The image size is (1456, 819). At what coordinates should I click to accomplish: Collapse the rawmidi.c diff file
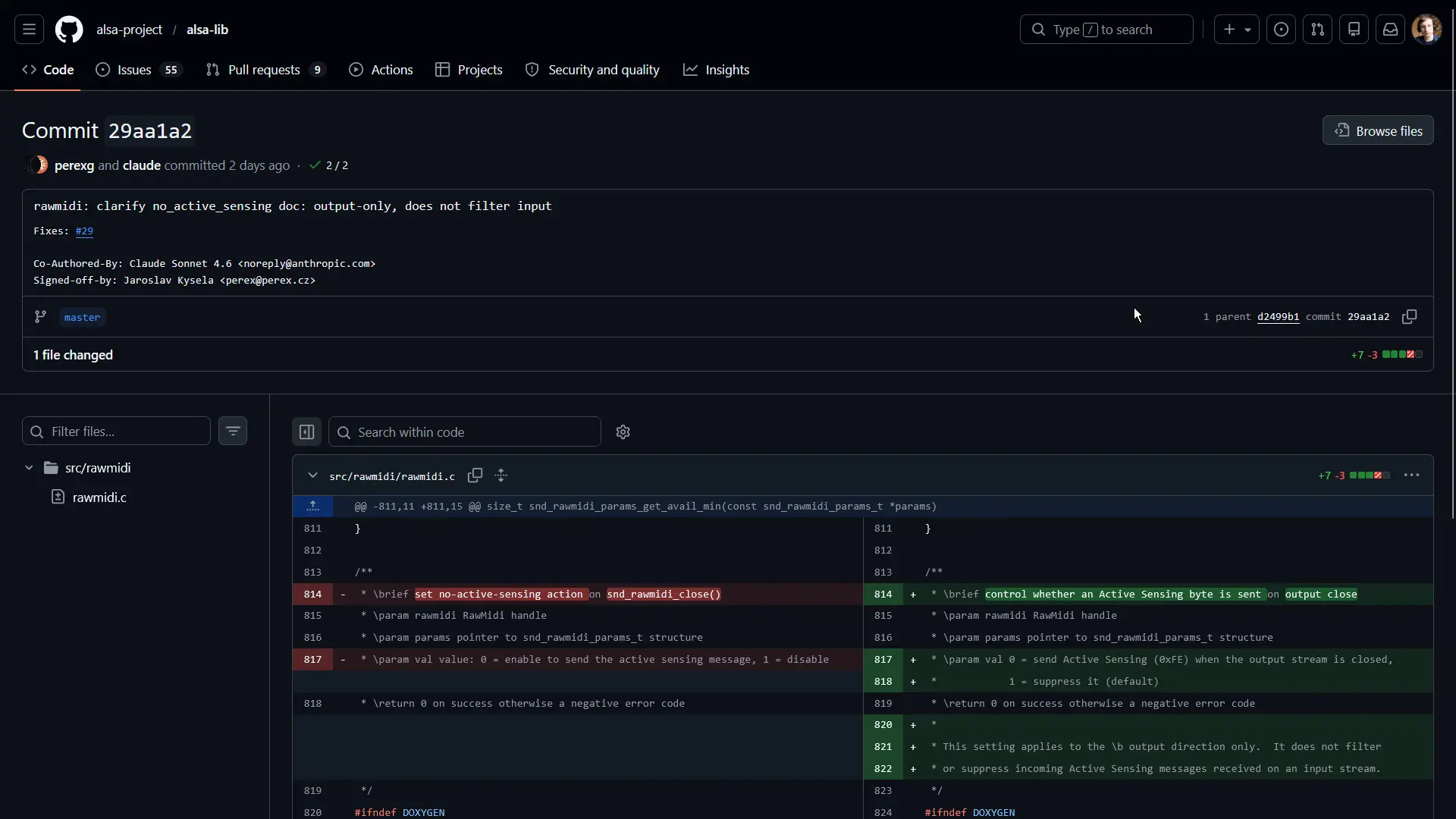(312, 475)
